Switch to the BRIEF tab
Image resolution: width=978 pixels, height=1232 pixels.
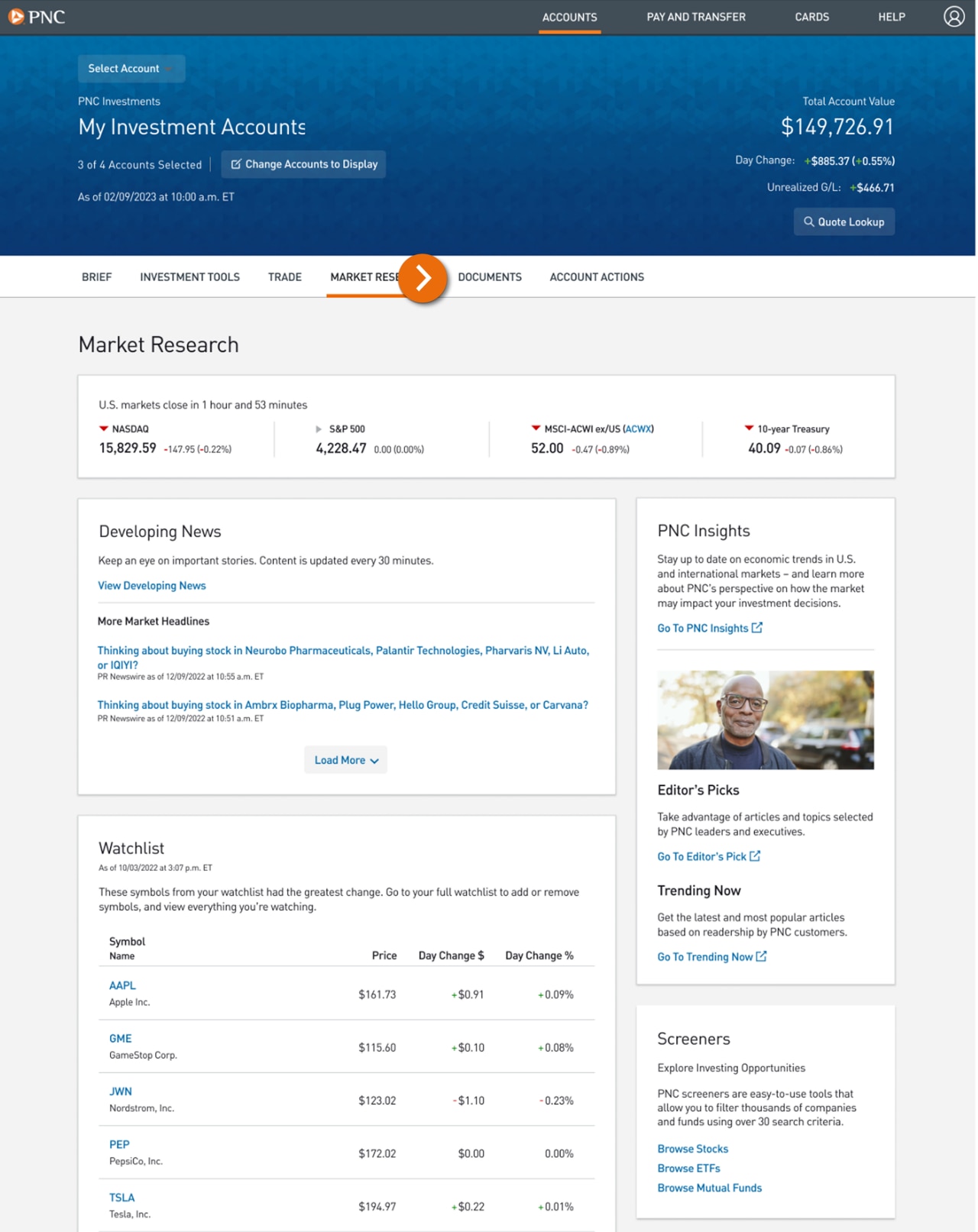coord(97,277)
